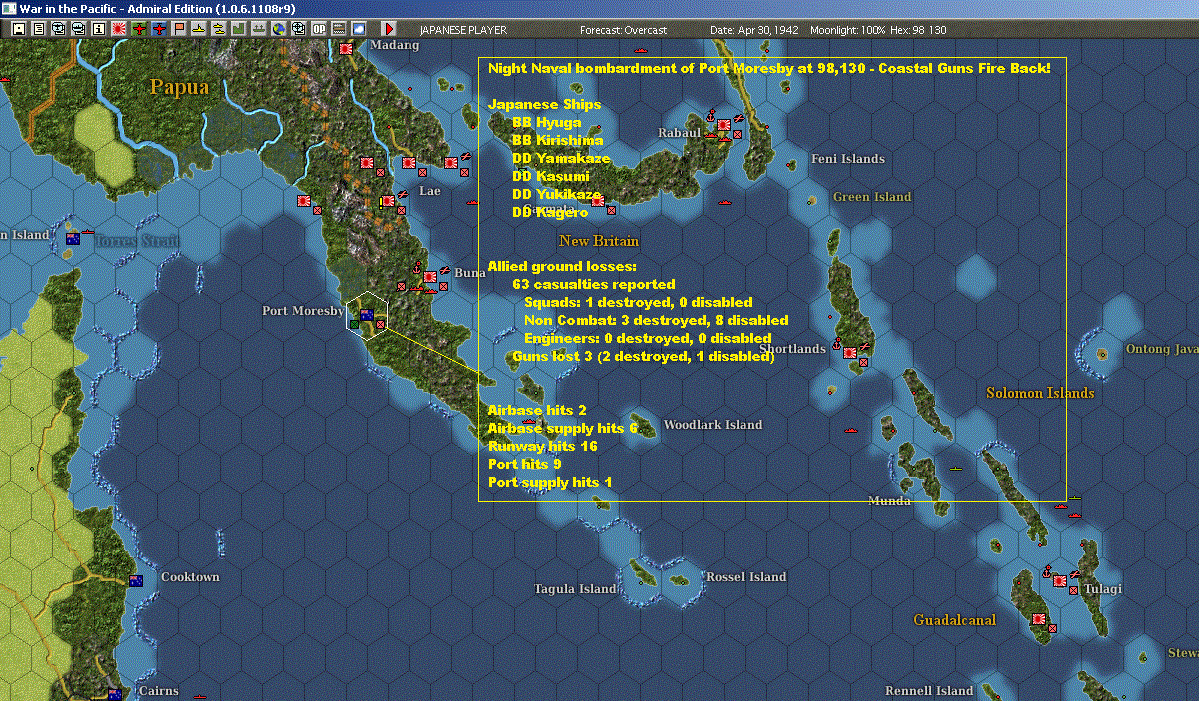Select the Japanese base flag near Madang

pos(346,49)
